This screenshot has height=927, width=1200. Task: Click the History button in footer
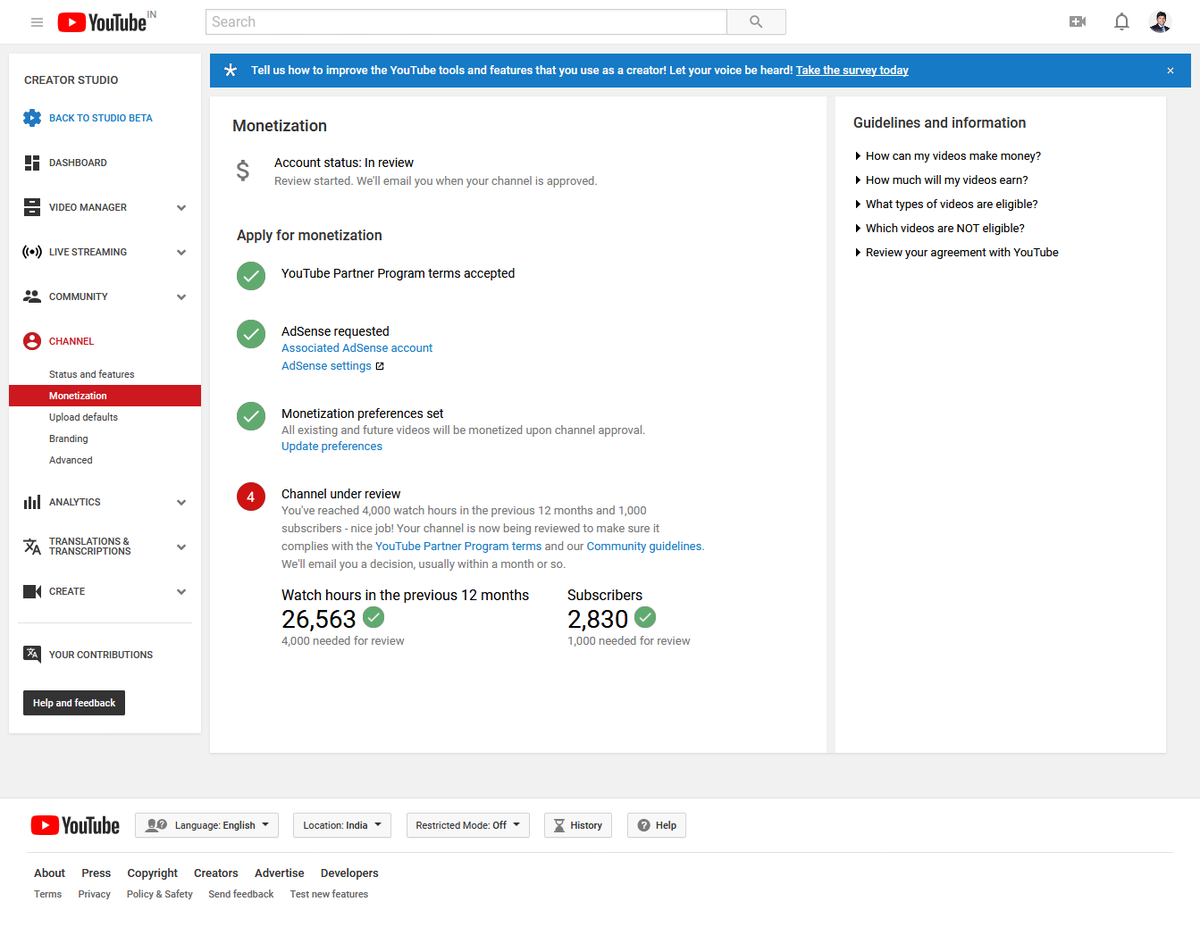point(577,825)
